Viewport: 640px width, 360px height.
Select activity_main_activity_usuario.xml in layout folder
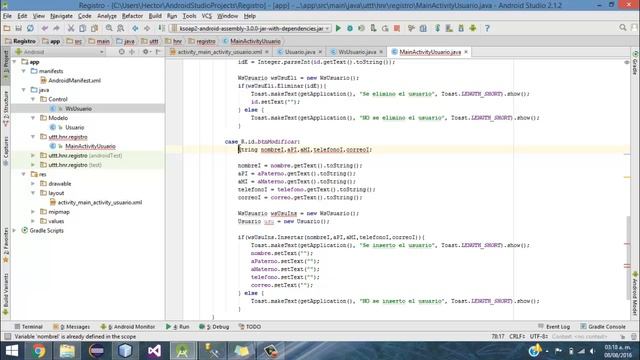point(100,202)
